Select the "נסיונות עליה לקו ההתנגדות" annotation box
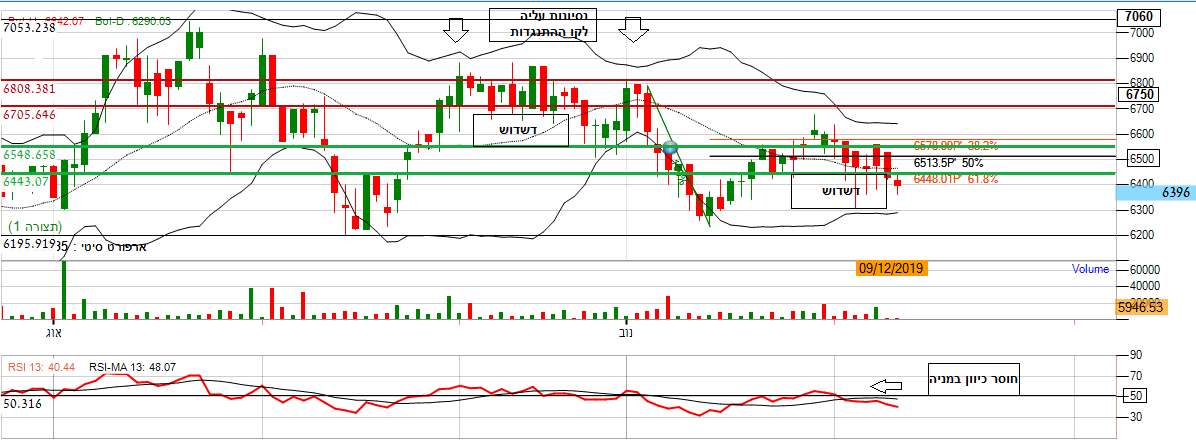The height and width of the screenshot is (440, 1196). coord(541,24)
